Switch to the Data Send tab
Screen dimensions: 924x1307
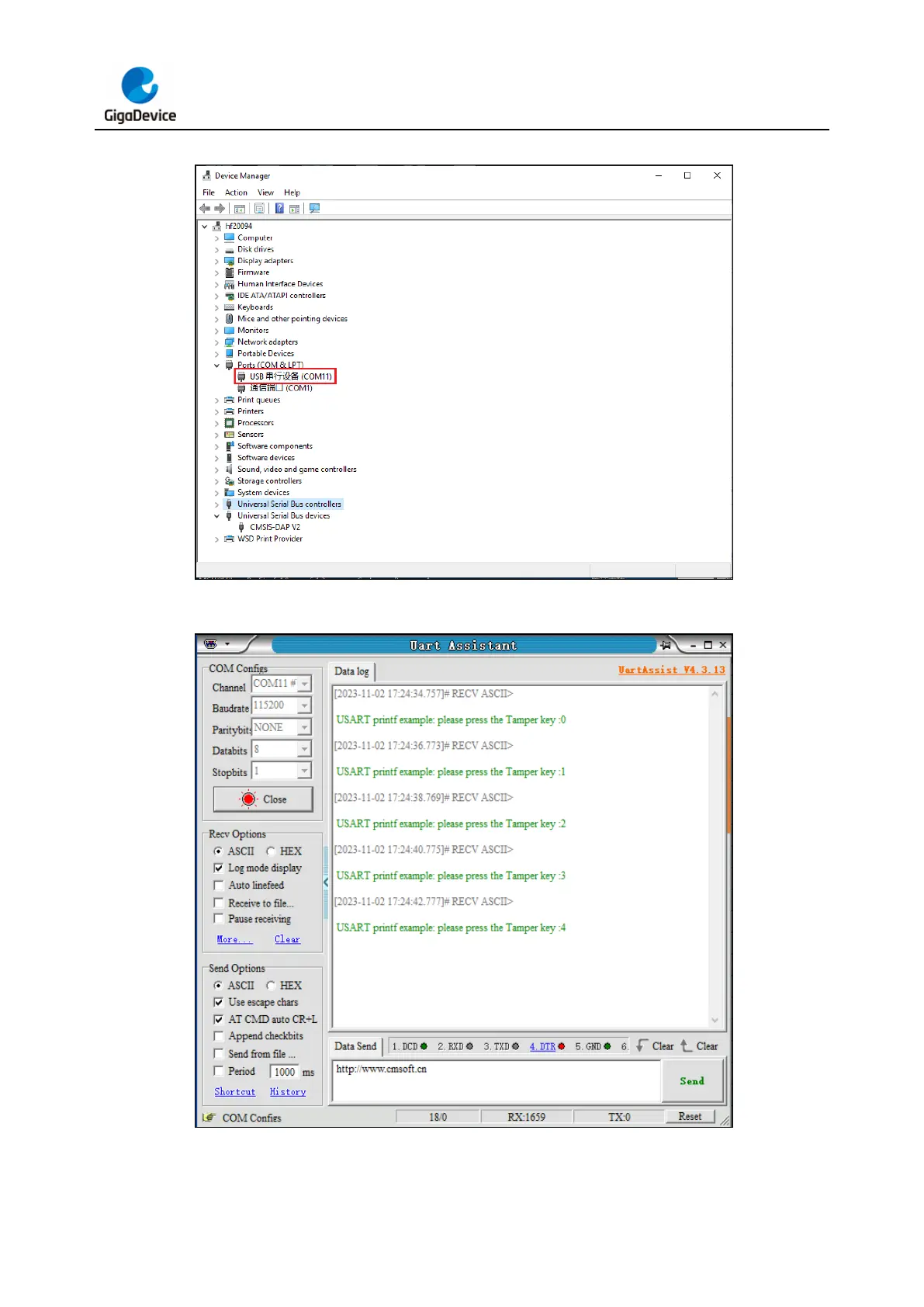[x=355, y=1046]
